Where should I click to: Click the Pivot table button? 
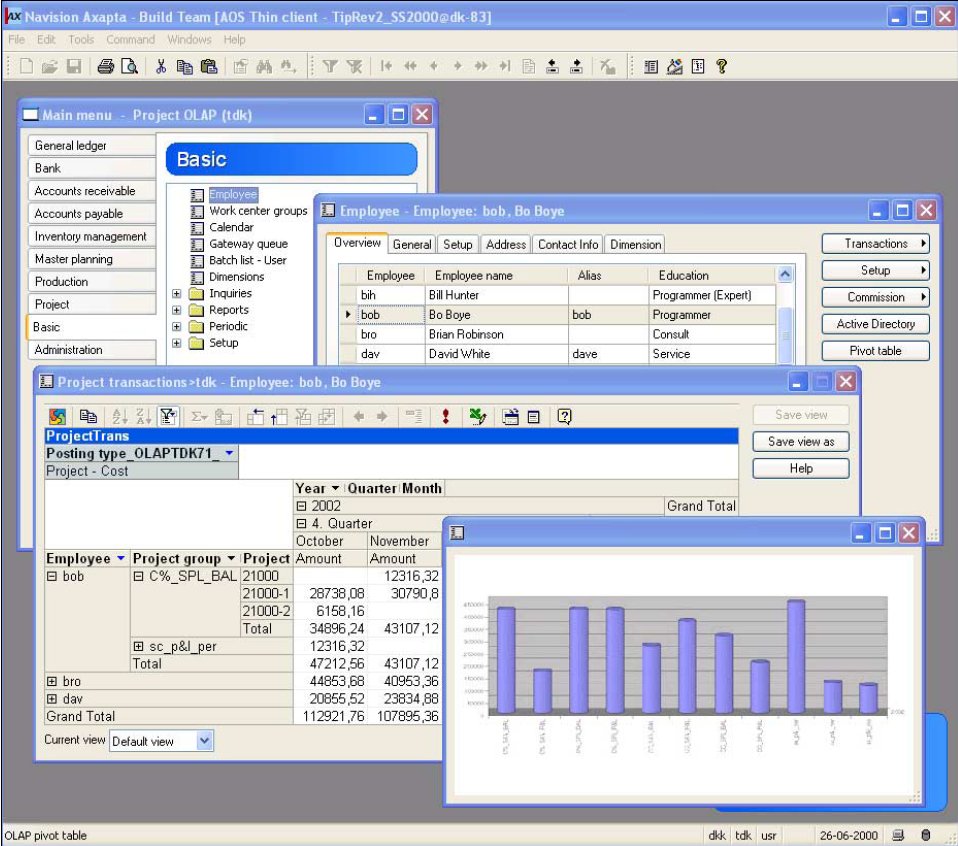click(x=876, y=351)
